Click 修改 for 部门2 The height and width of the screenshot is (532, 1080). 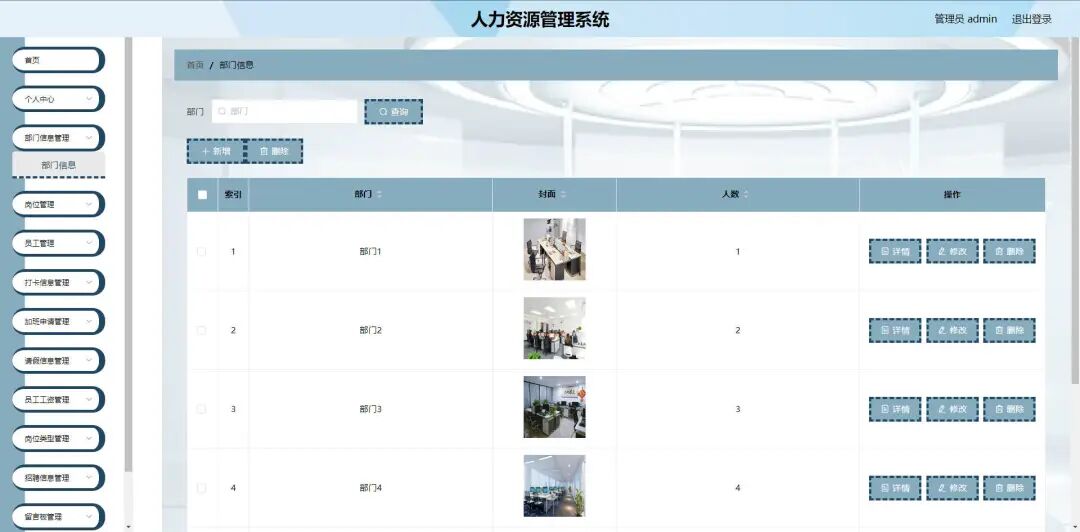952,330
